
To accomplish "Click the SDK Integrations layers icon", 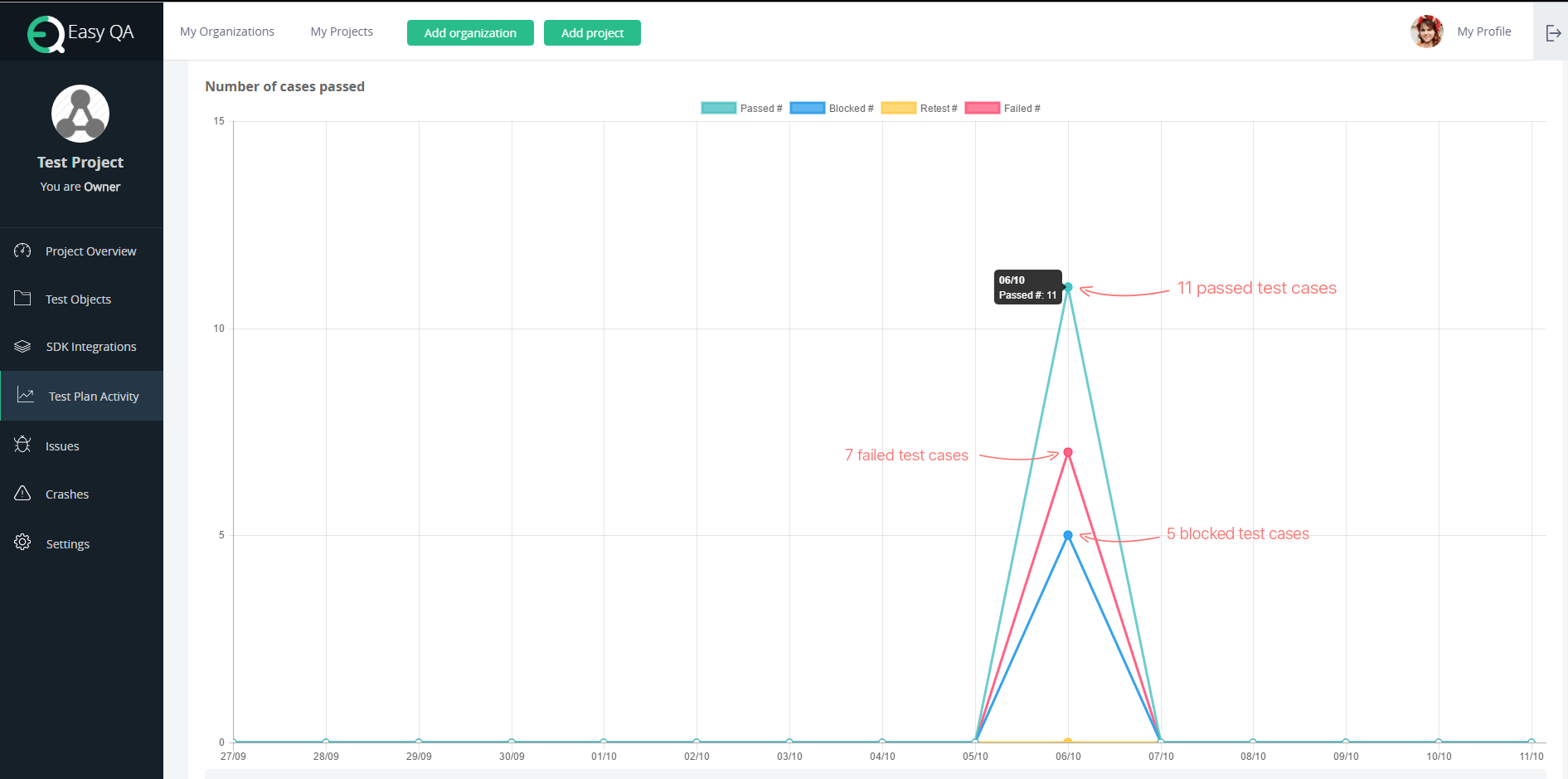I will tap(22, 346).
